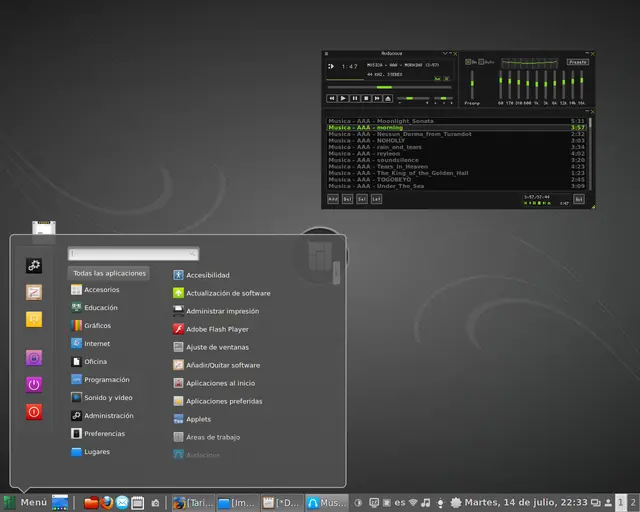The height and width of the screenshot is (512, 640).
Task: Adjust the Audacious volume slider
Action: [x=413, y=98]
